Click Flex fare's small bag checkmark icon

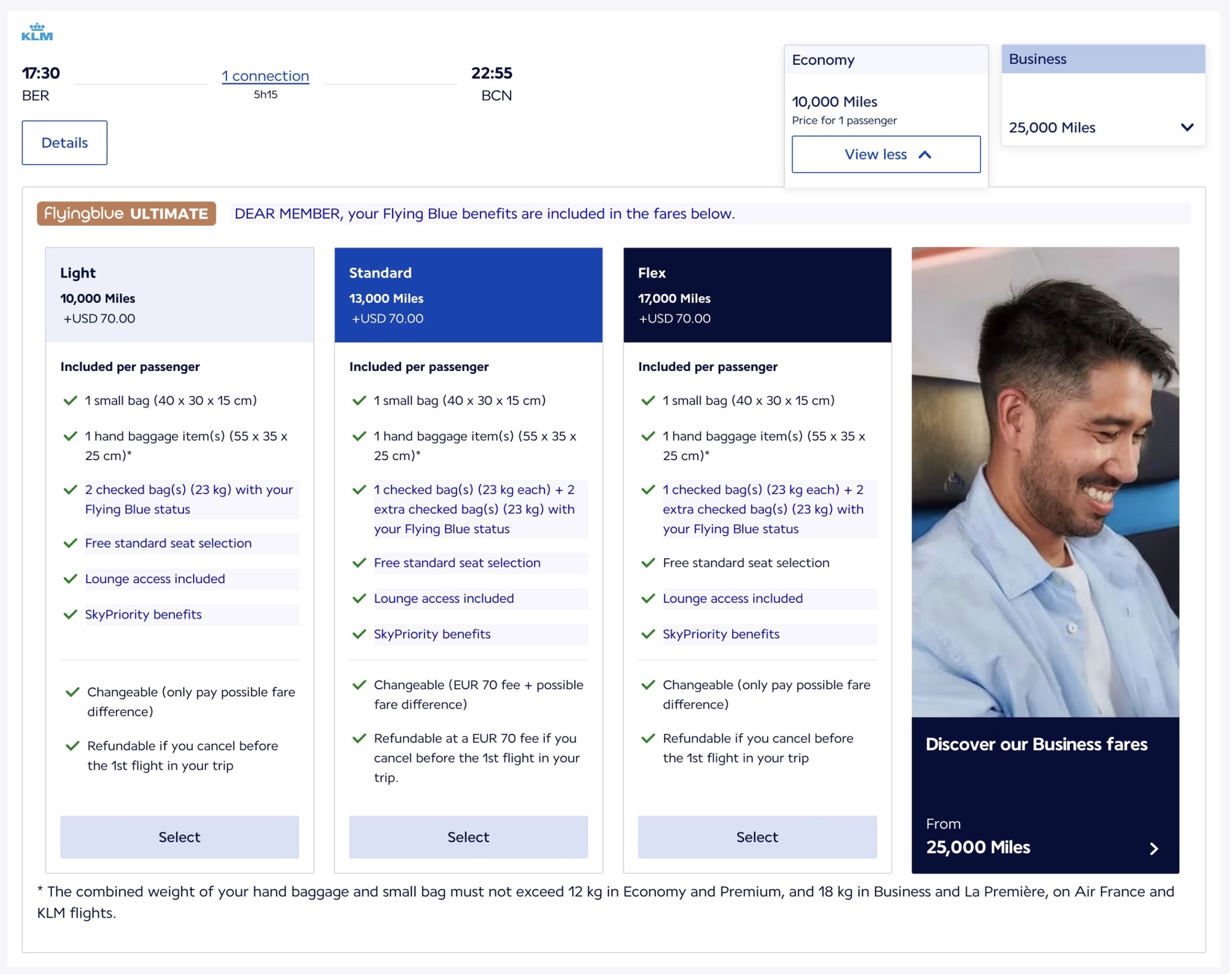(648, 401)
